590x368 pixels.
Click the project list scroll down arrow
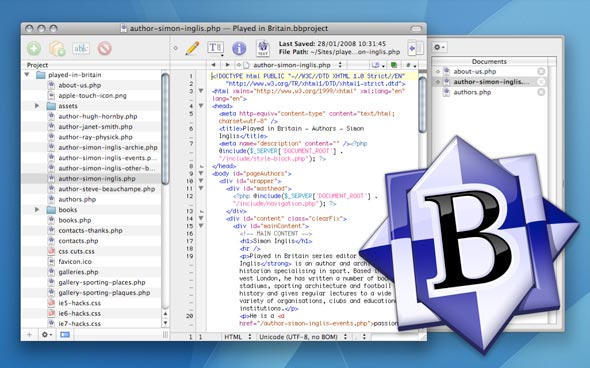tap(165, 323)
